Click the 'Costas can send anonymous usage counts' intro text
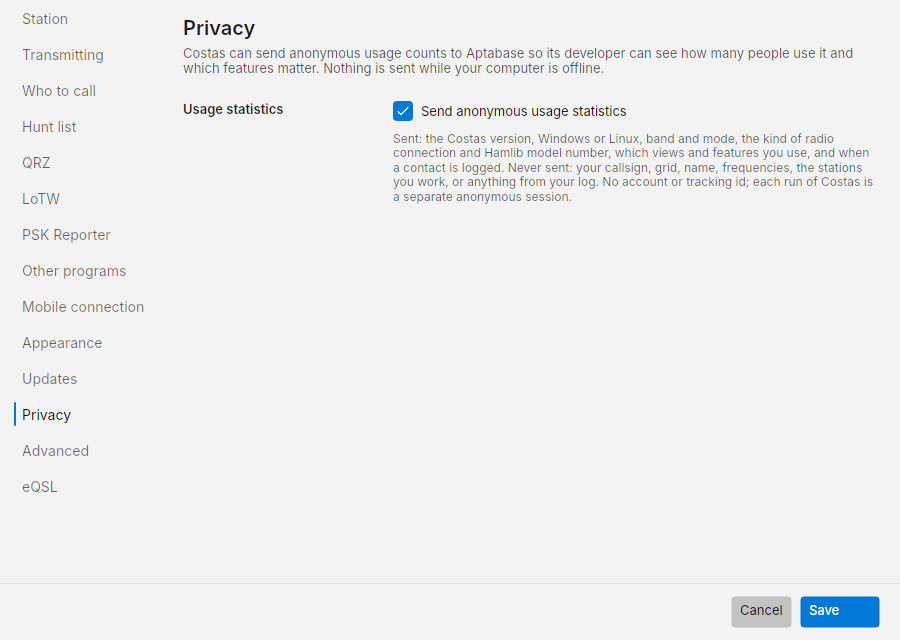Screen dimensions: 900x640 pos(518,61)
